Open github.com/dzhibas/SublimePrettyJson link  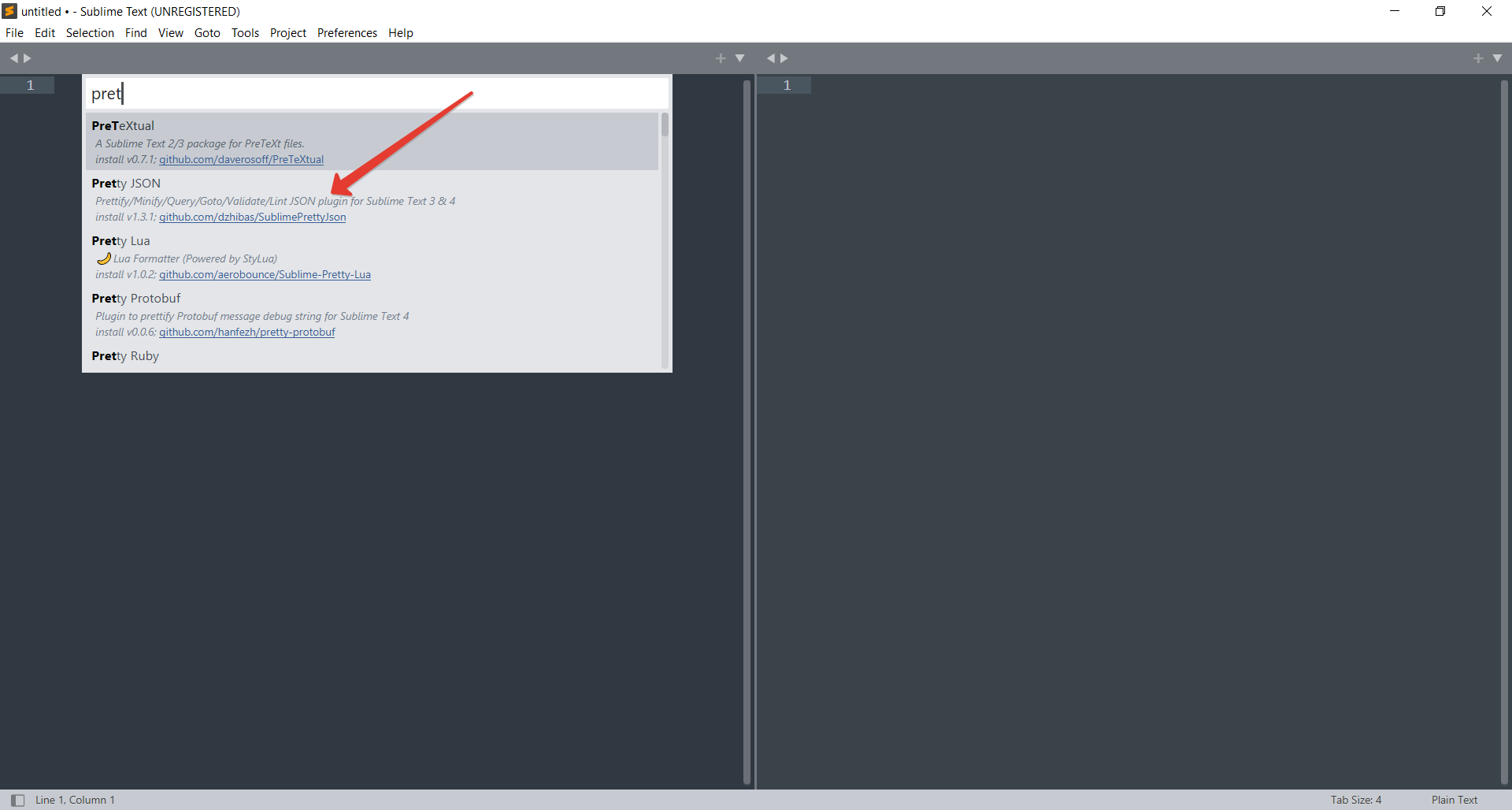click(252, 217)
